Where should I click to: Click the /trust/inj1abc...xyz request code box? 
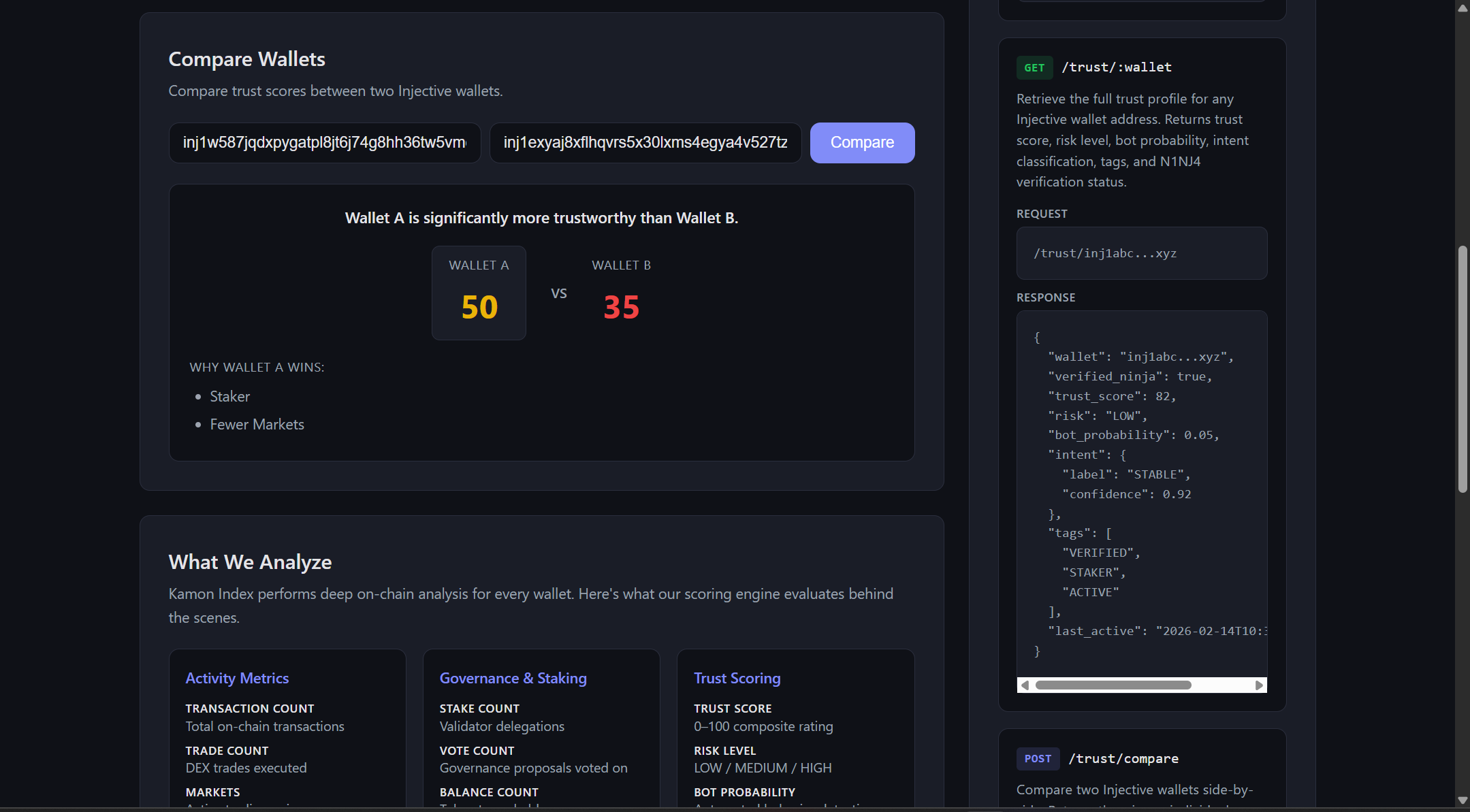click(x=1142, y=253)
